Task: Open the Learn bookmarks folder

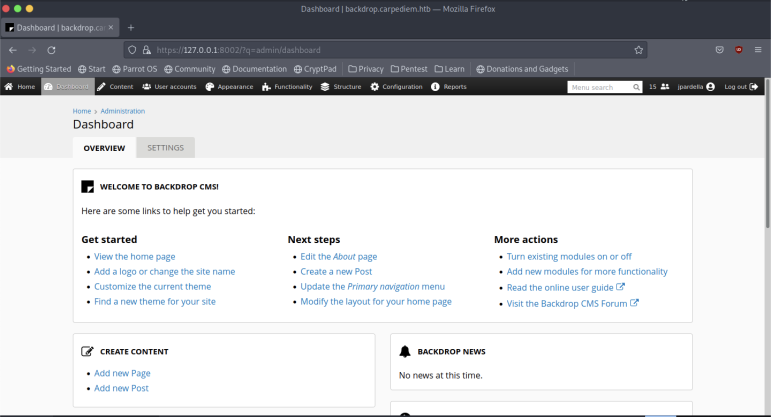Action: (449, 69)
